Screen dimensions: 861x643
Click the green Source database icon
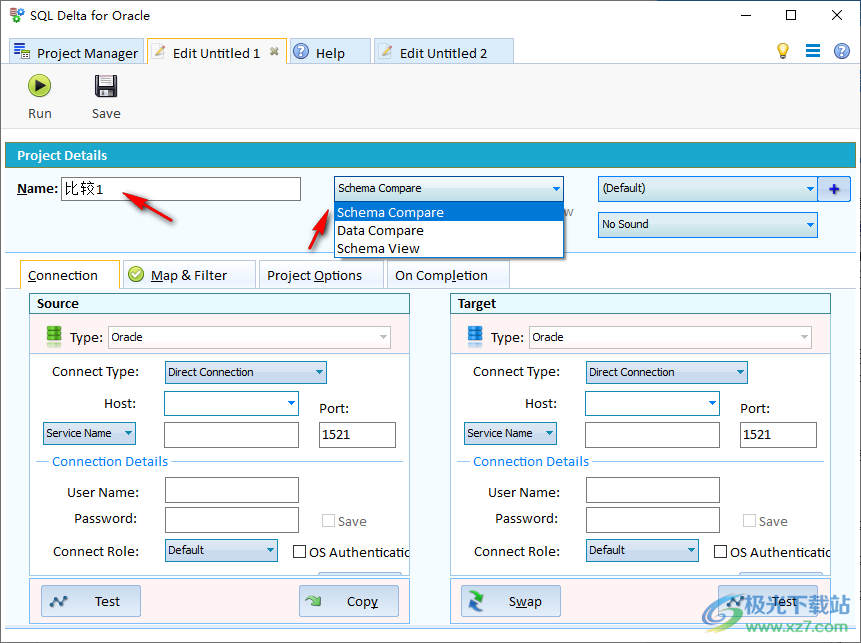click(x=54, y=336)
